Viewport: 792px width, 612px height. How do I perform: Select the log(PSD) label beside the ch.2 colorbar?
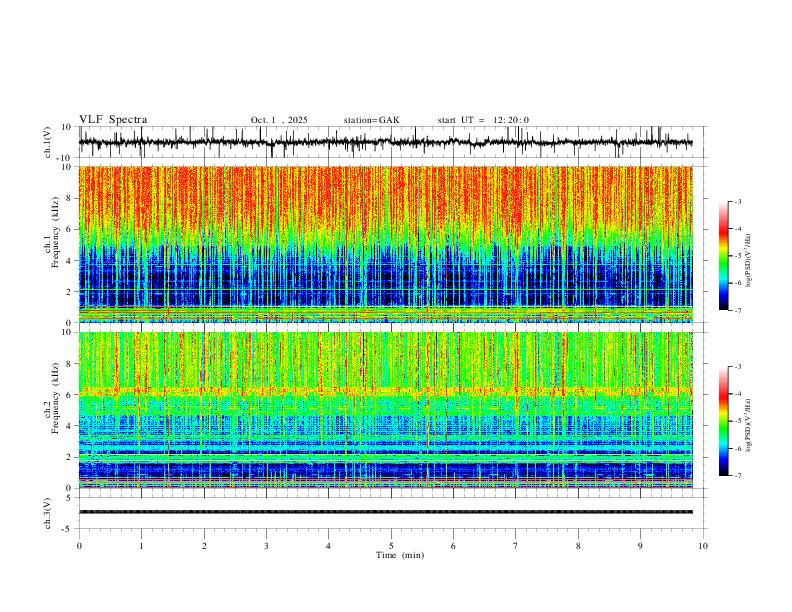click(x=748, y=426)
